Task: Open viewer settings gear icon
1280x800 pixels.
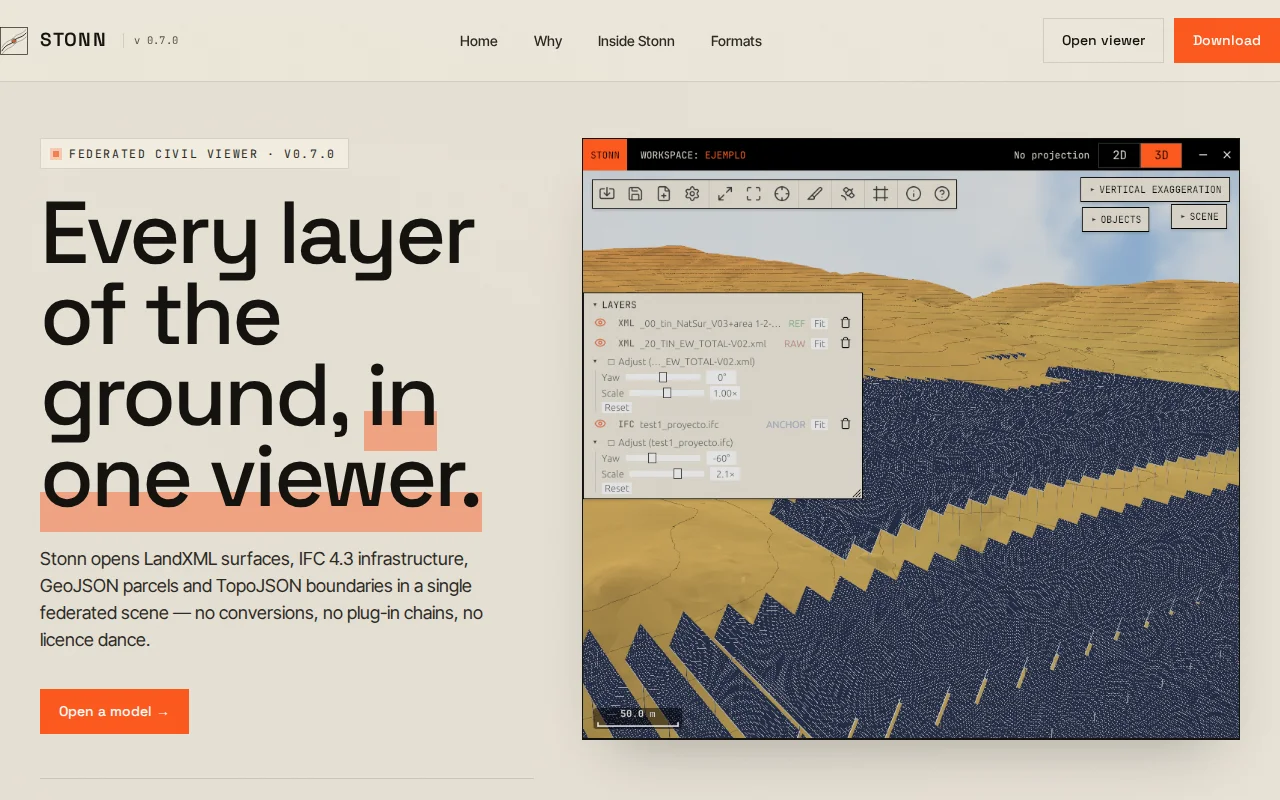Action: pos(692,194)
